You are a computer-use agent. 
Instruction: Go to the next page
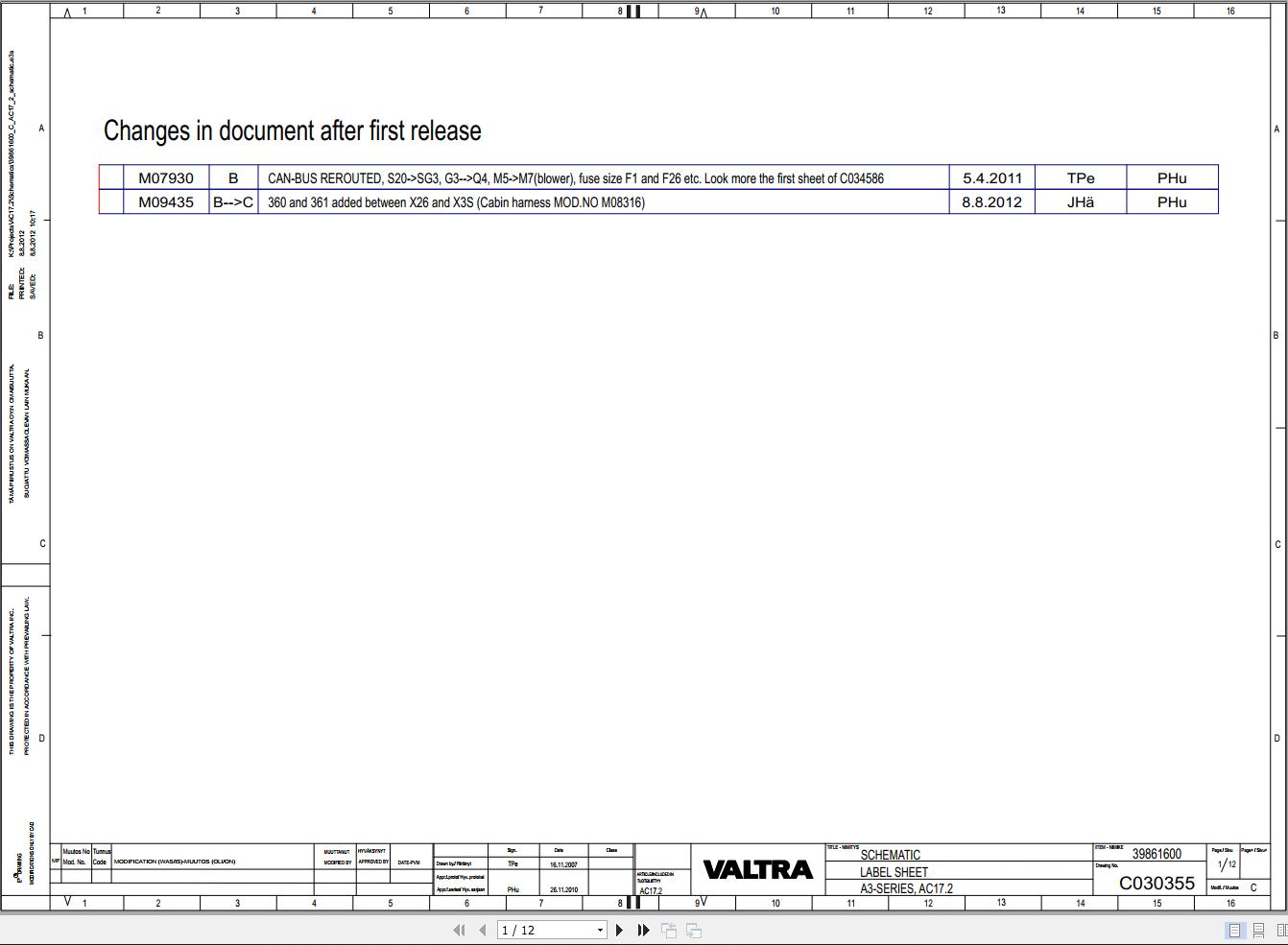pyautogui.click(x=619, y=930)
